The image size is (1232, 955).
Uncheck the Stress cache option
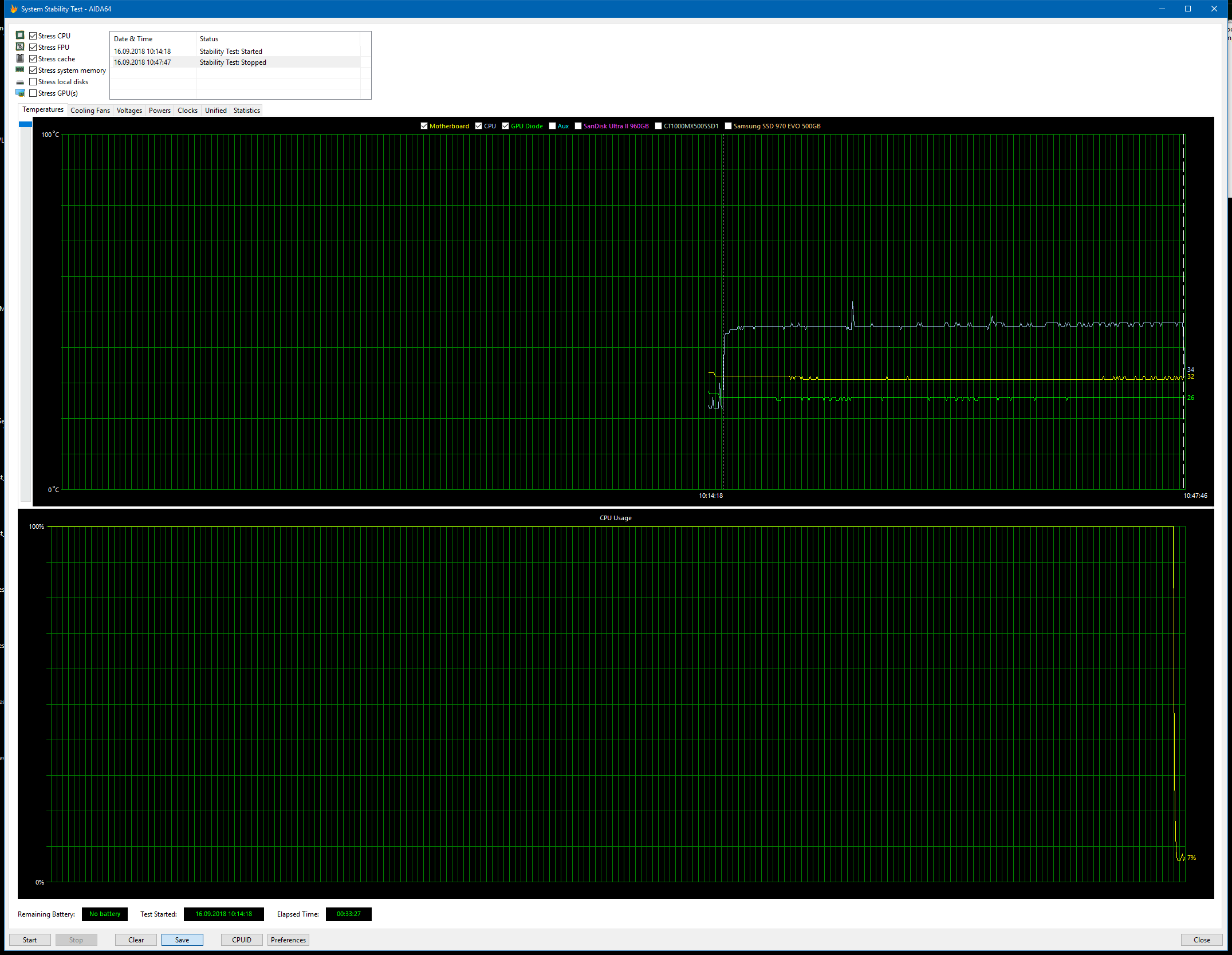coord(33,58)
